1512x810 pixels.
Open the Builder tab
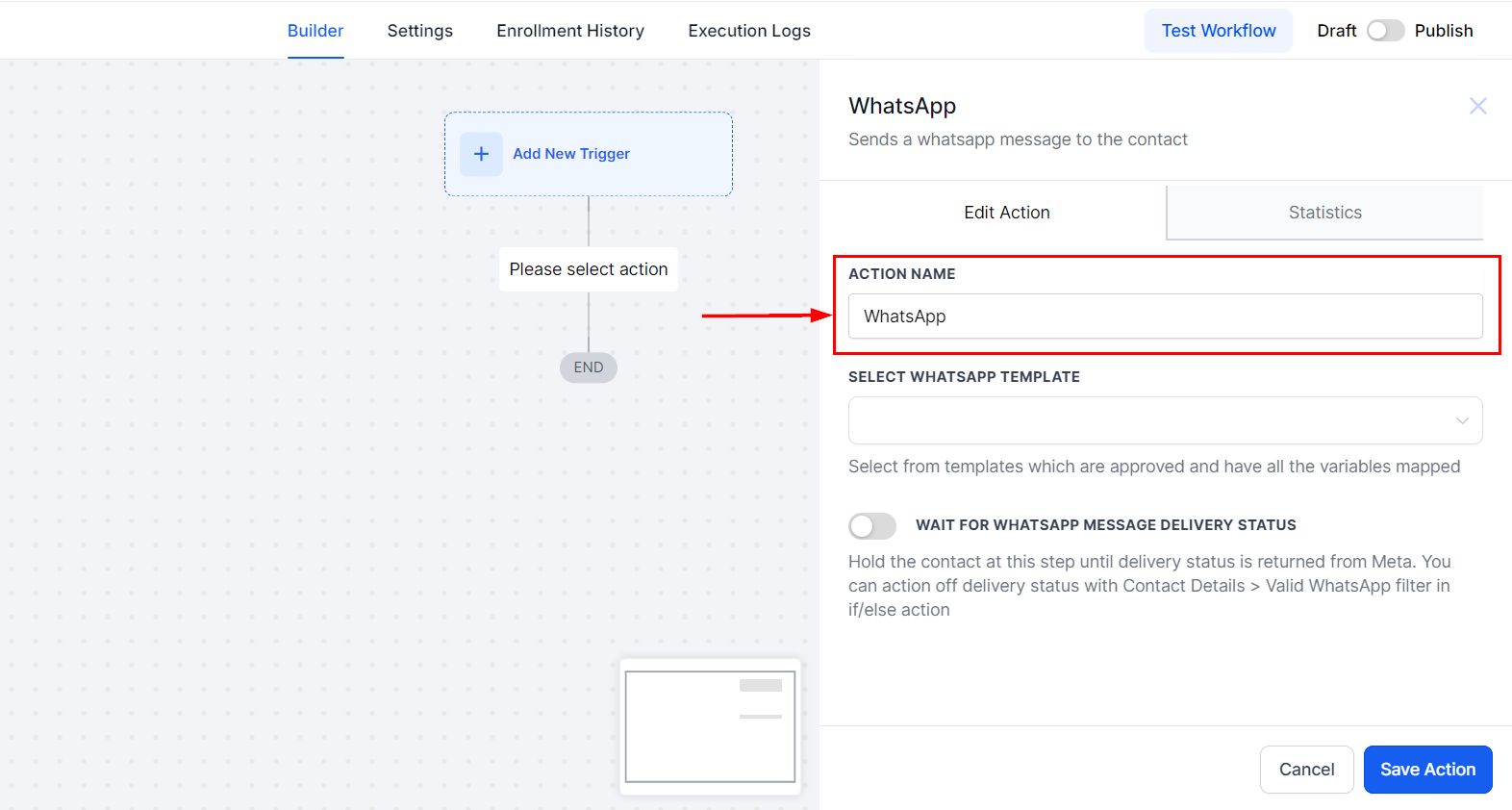315,31
